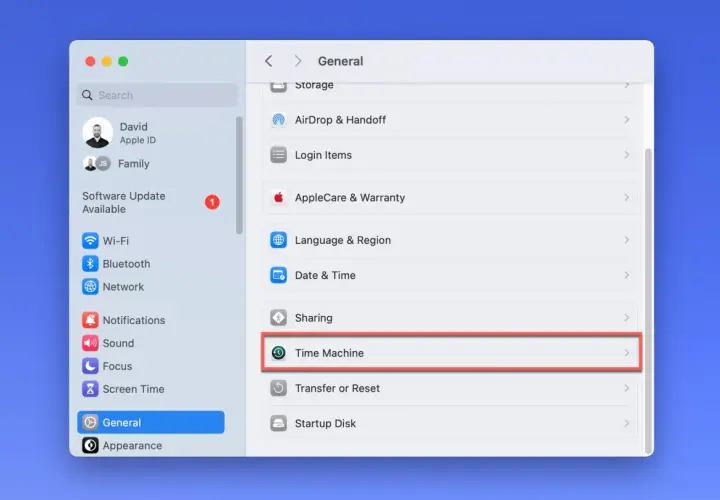Screen dimensions: 720x500
Task: Click the AppleCare & Warranty apple icon
Action: pyautogui.click(x=278, y=197)
